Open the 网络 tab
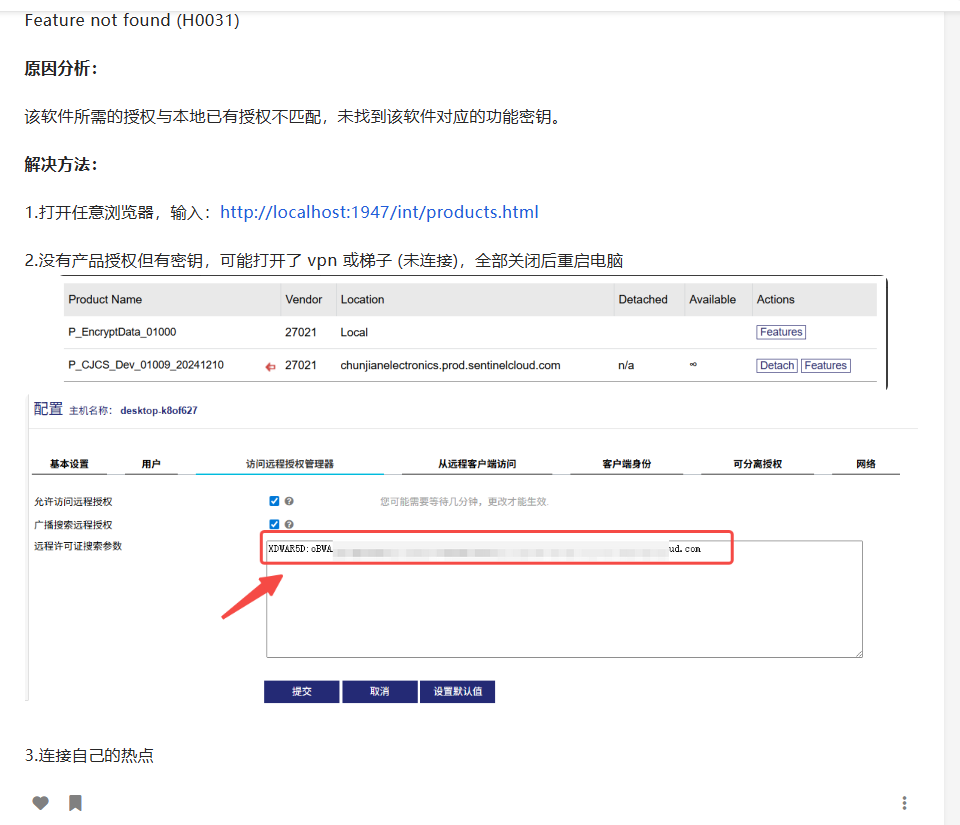The height and width of the screenshot is (825, 960). tap(866, 464)
